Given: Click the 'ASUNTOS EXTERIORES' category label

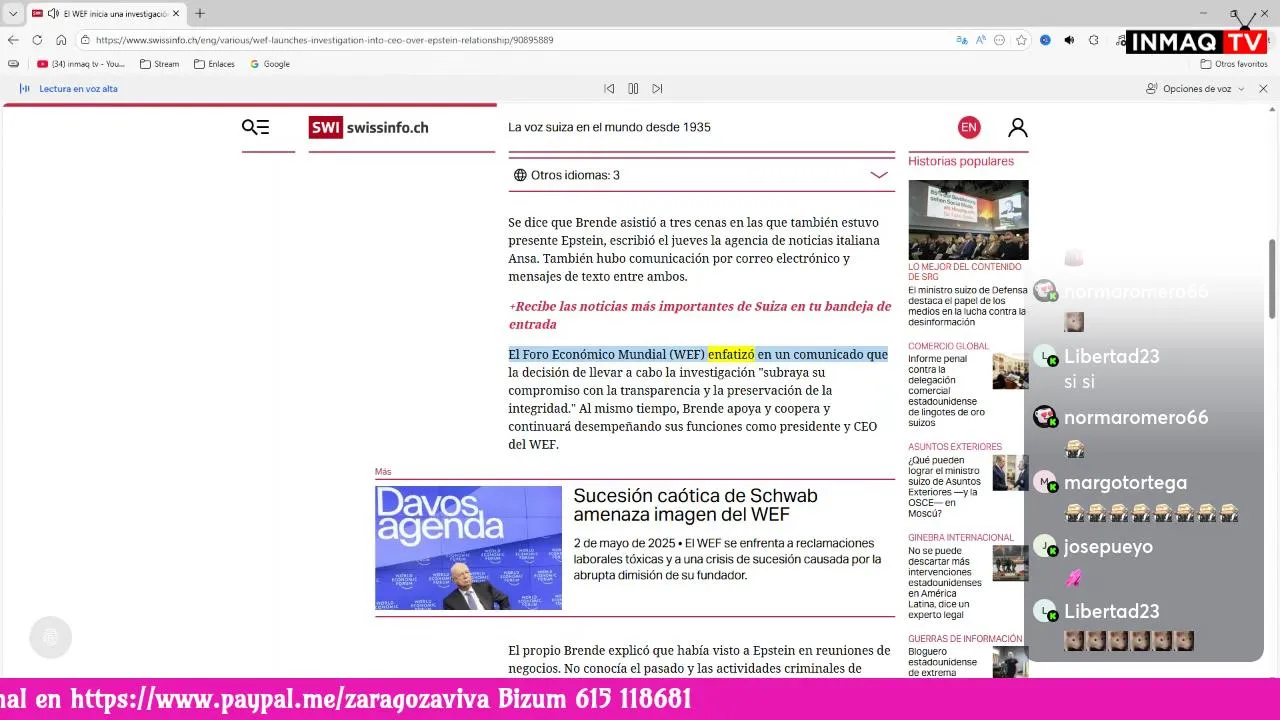Looking at the screenshot, I should (954, 447).
